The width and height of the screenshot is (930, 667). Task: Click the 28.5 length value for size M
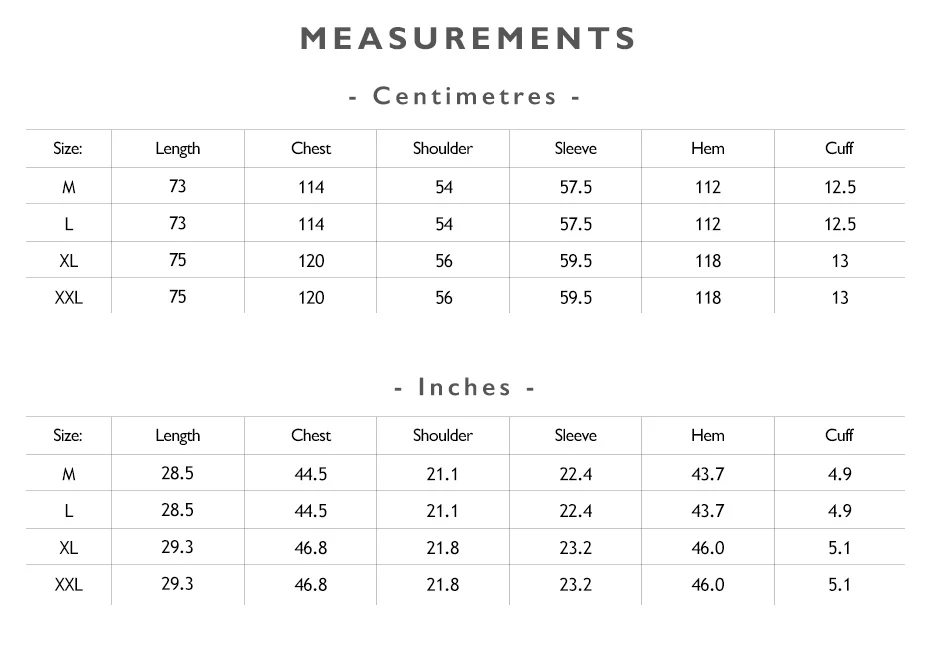(x=177, y=473)
